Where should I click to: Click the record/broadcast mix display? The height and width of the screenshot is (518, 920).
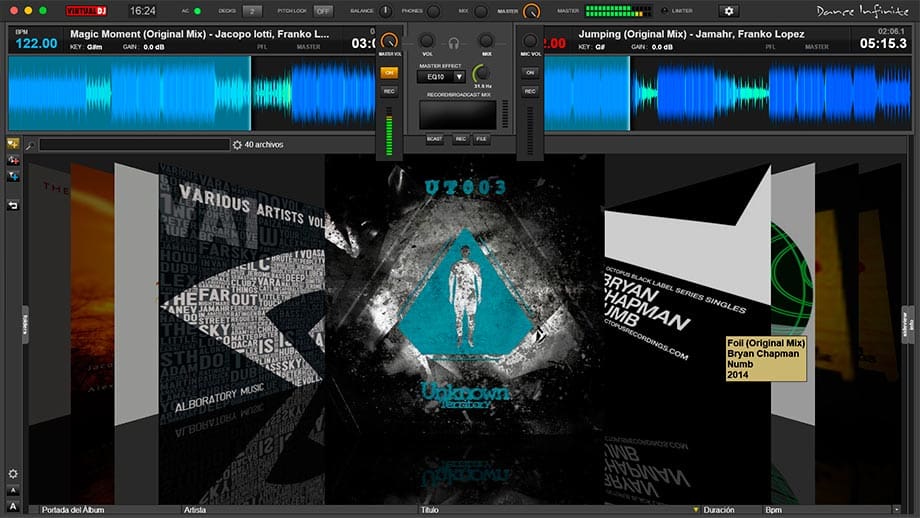click(458, 114)
